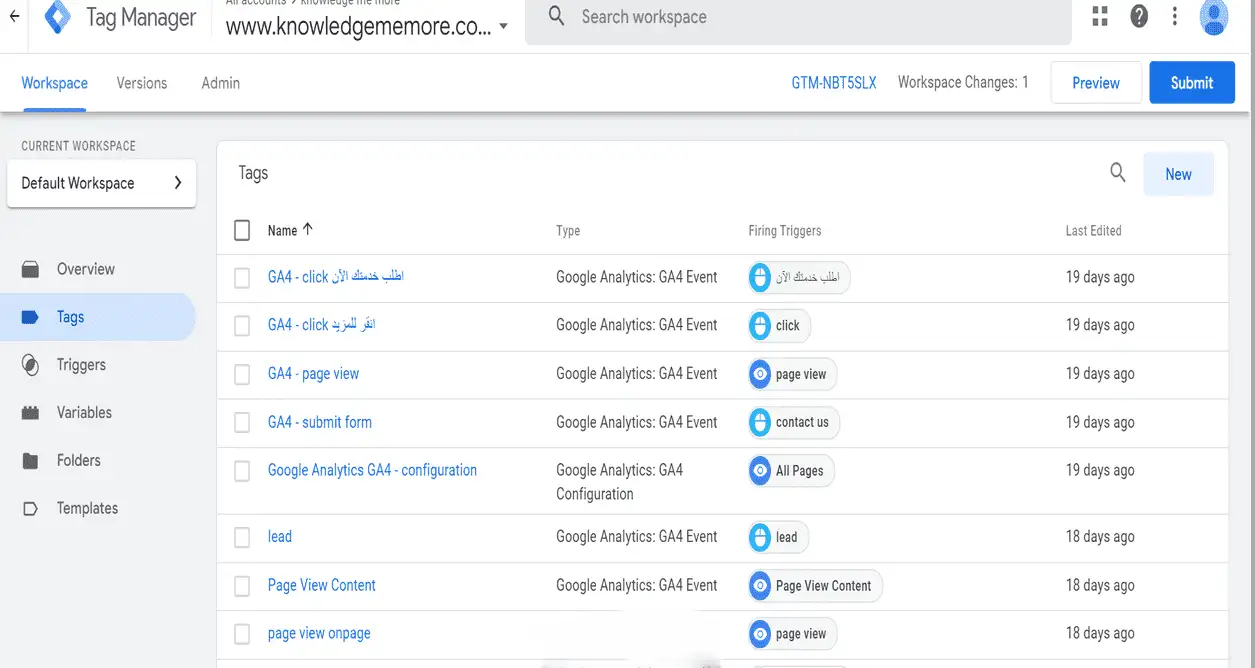Image resolution: width=1255 pixels, height=668 pixels.
Task: Click trigger icon of اطلب خدمتك الأن chip
Action: 760,277
